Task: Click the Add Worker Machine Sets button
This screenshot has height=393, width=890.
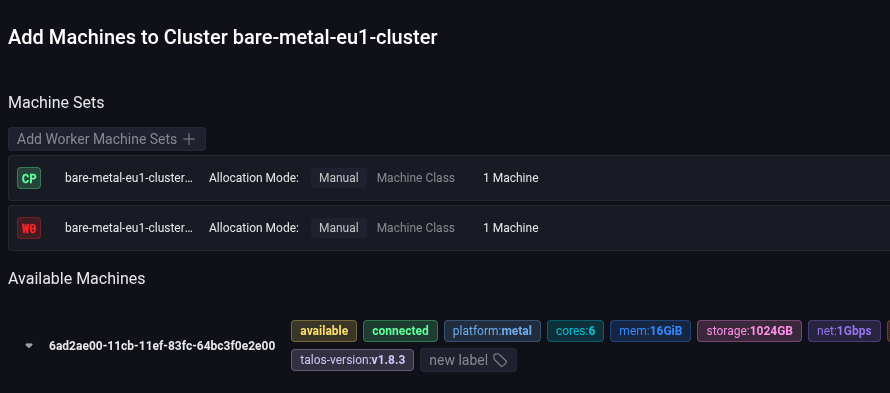Action: [x=107, y=139]
